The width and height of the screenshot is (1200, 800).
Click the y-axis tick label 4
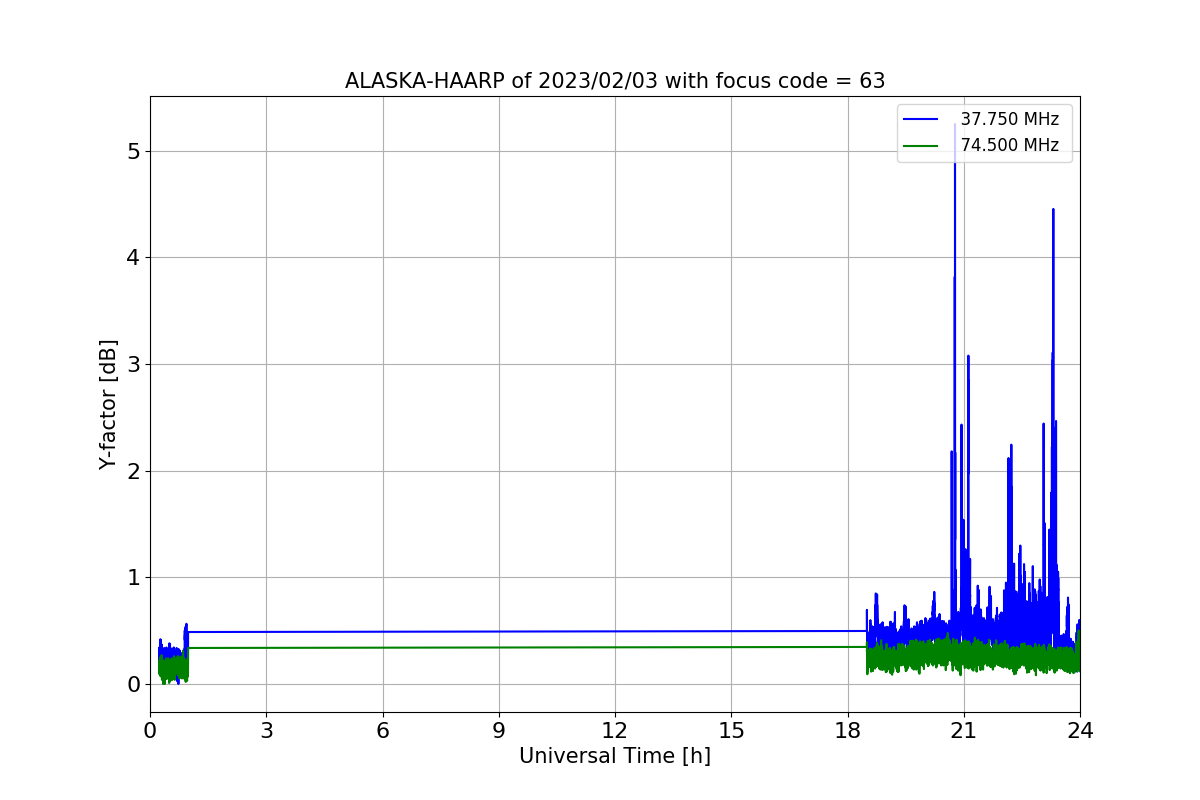pos(134,258)
